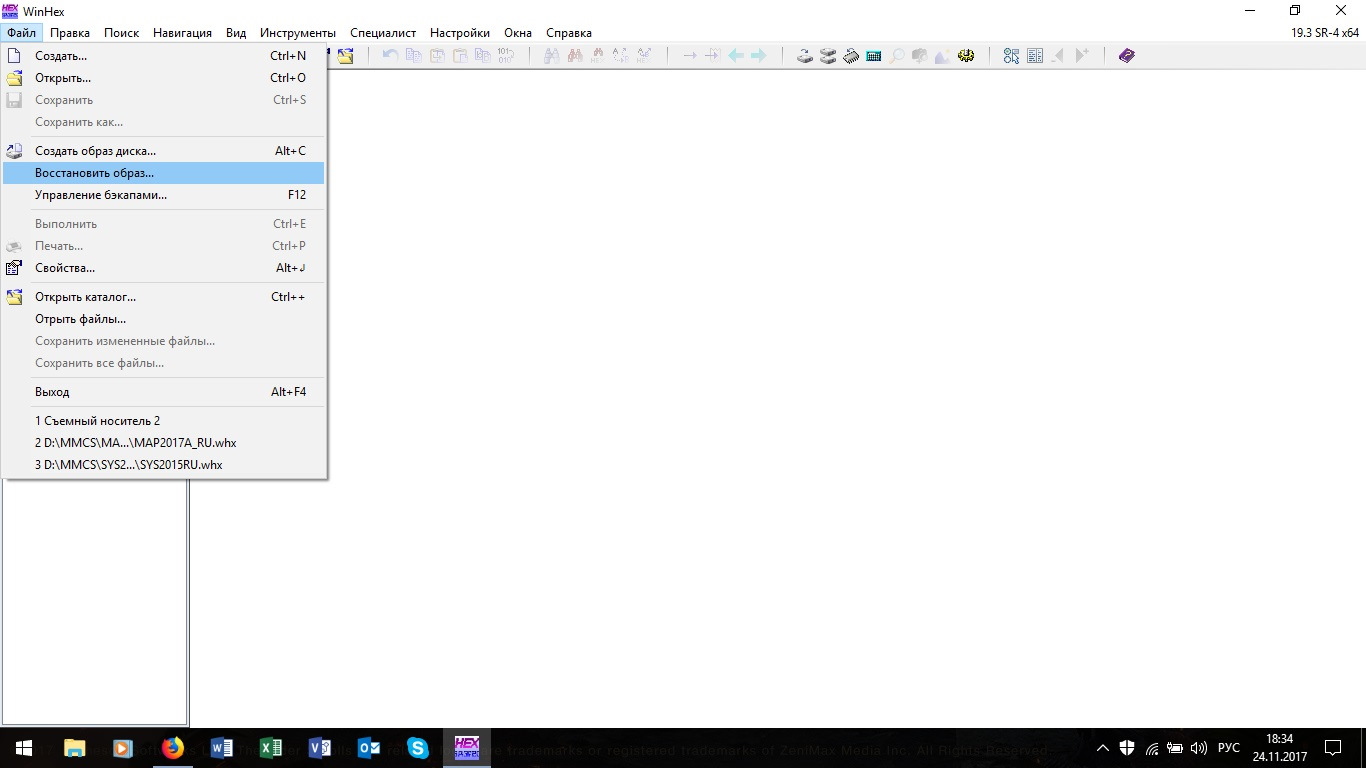Click the Forward cyan arrow icon

point(758,56)
